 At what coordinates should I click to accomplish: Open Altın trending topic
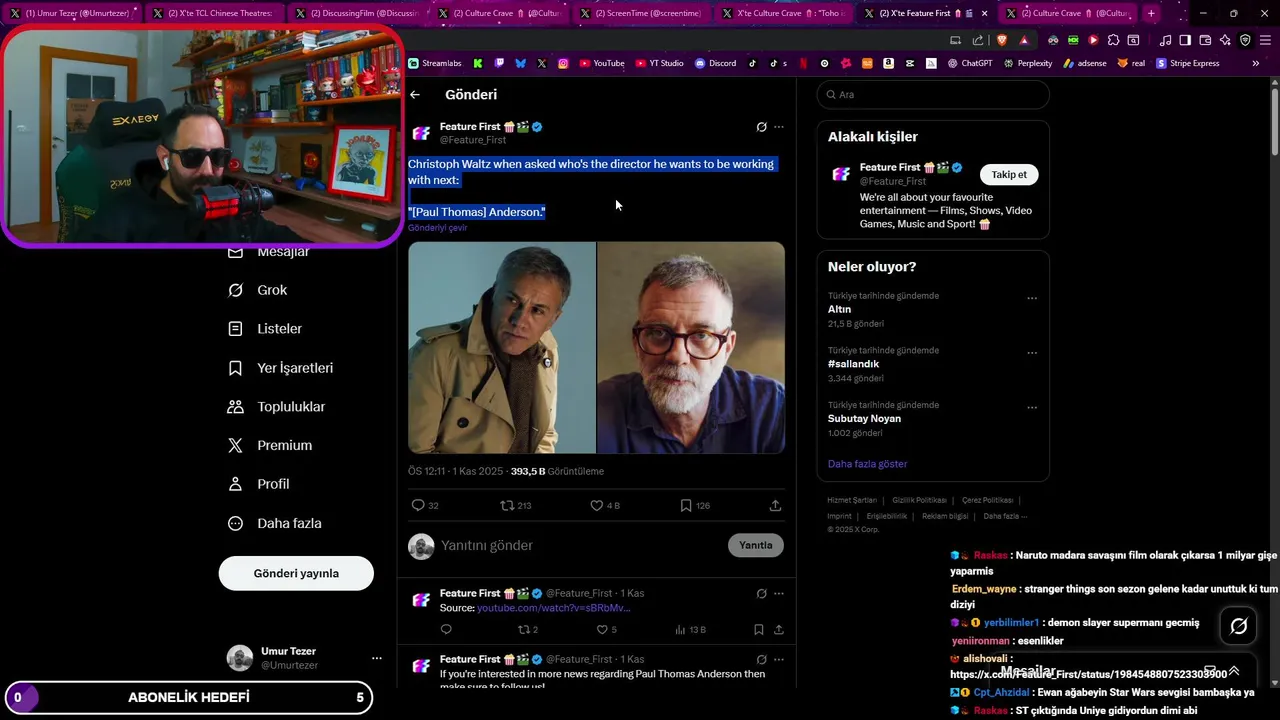(x=839, y=309)
